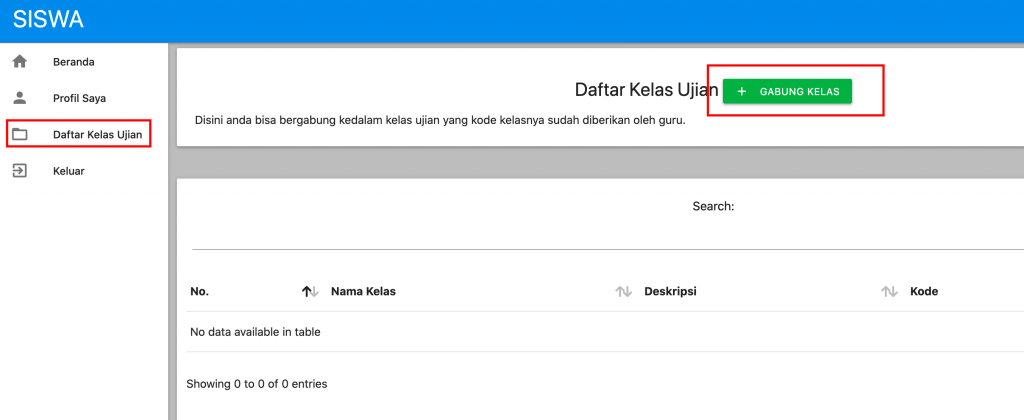Click the plus icon on the green button
1024x420 pixels.
741,92
